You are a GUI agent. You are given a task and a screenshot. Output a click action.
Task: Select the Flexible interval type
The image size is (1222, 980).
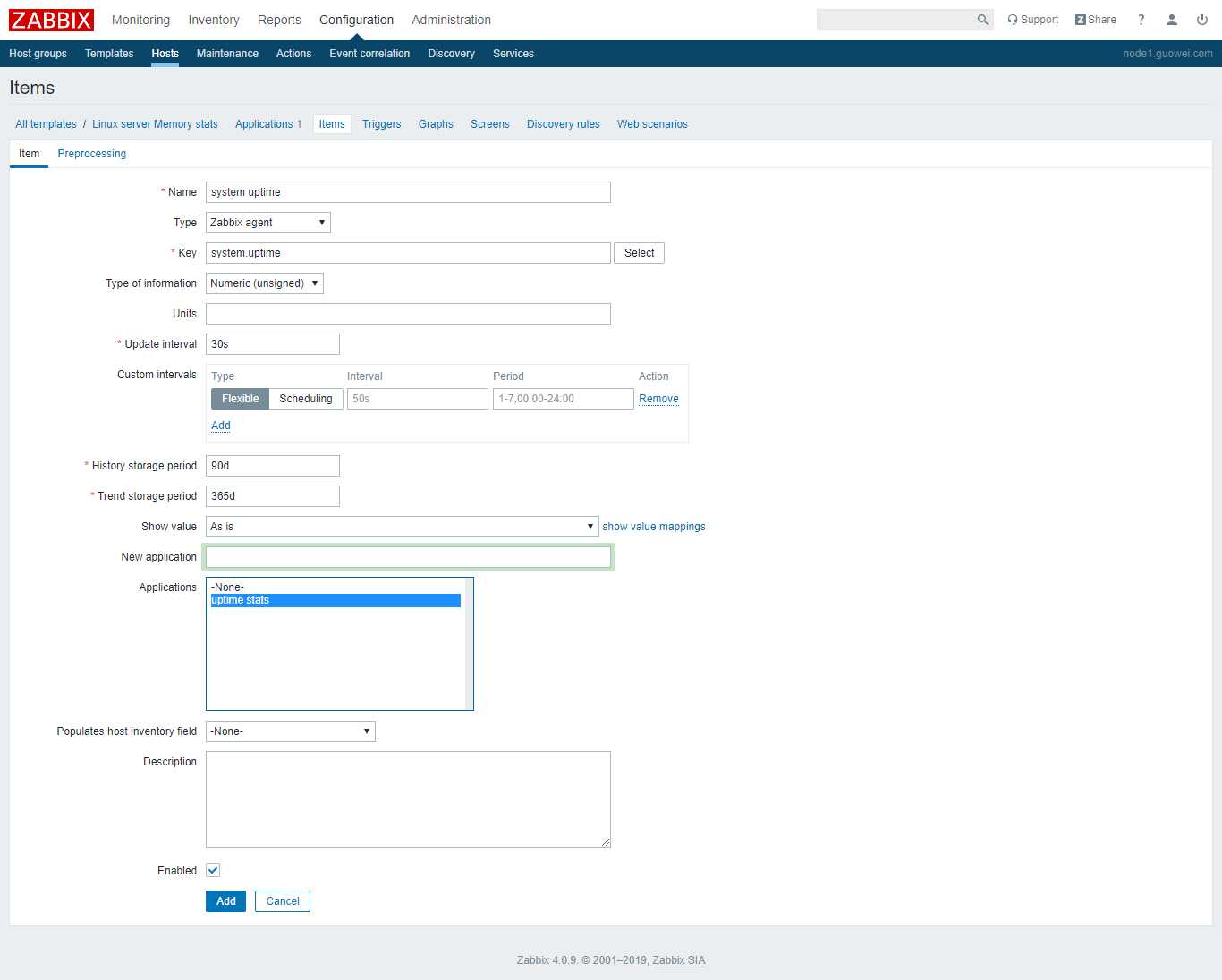240,399
